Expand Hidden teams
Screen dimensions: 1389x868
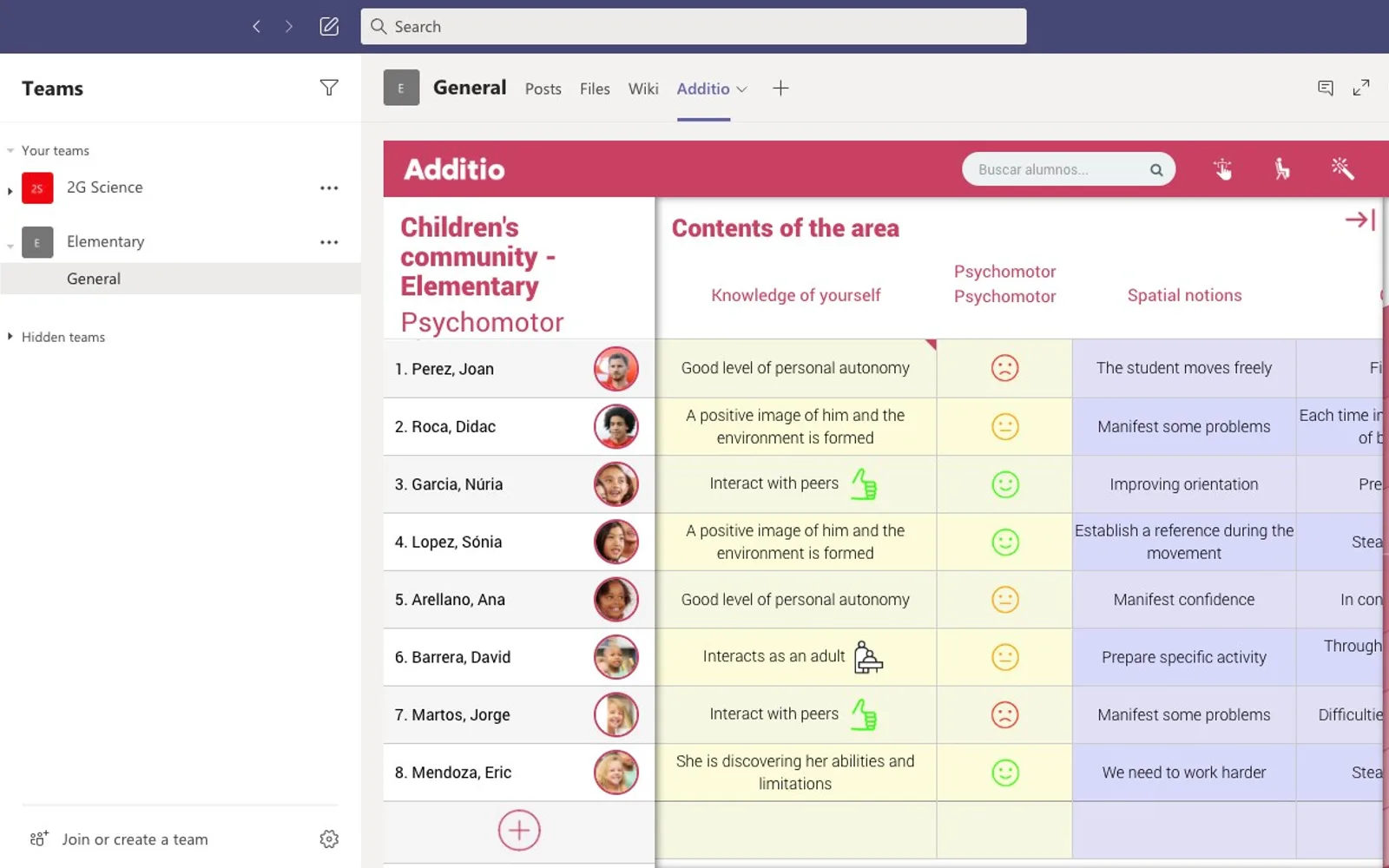point(10,336)
